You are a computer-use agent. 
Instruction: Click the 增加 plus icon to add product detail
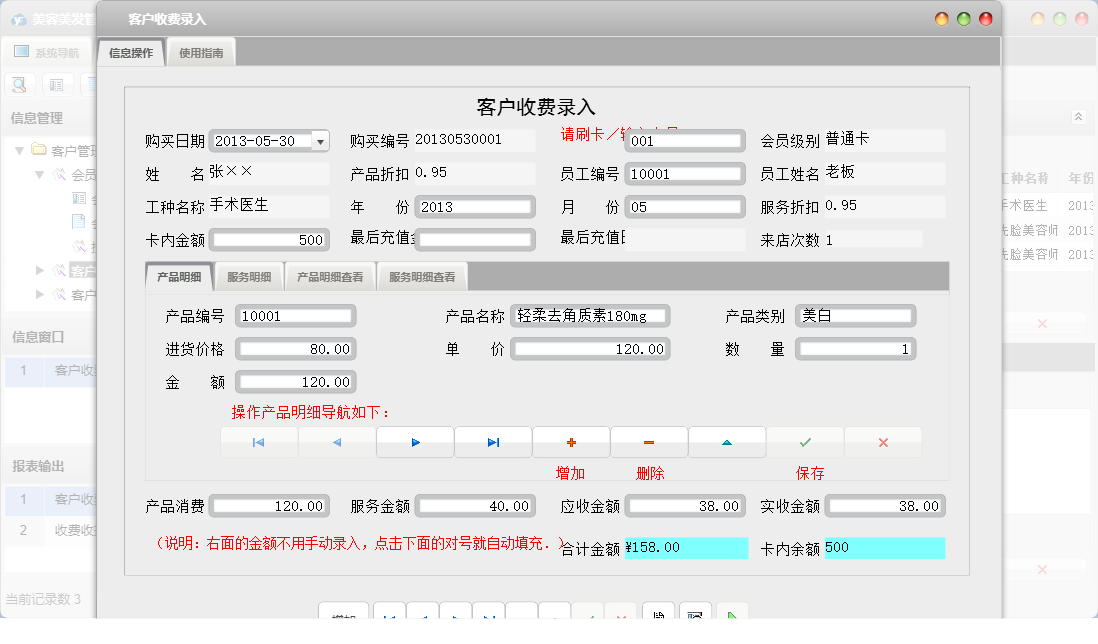[571, 441]
